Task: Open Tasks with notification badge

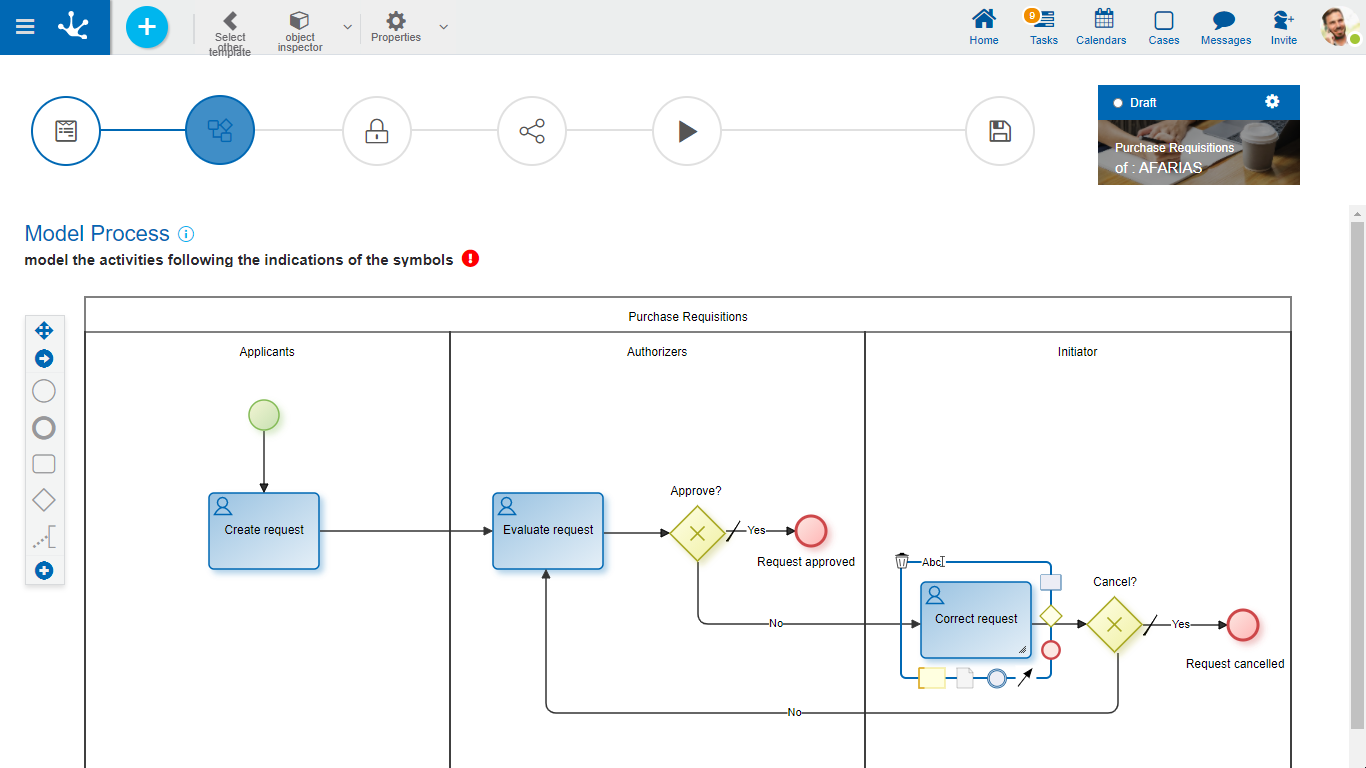Action: click(1043, 27)
